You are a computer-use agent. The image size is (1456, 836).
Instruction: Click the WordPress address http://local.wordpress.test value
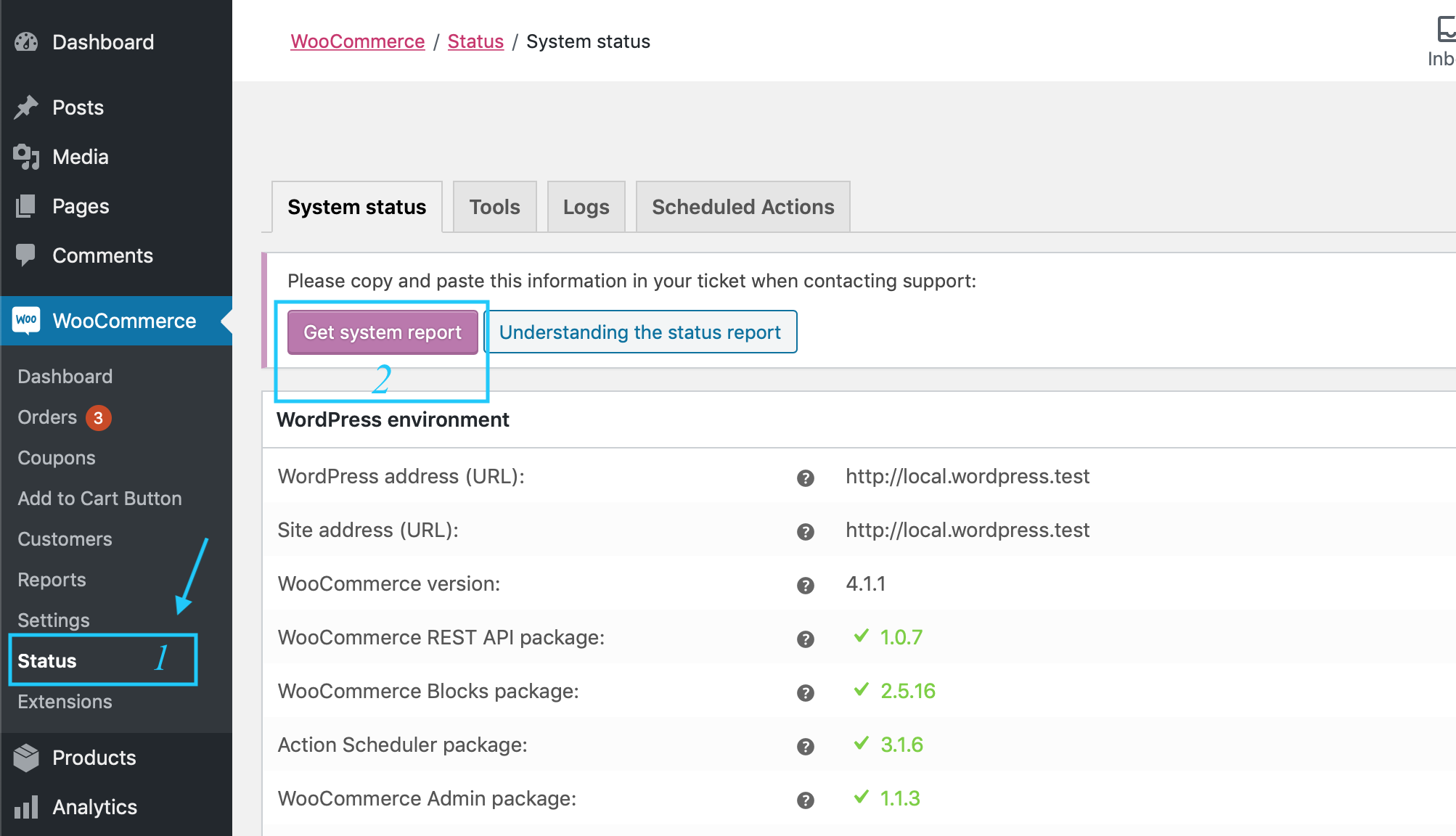point(968,476)
